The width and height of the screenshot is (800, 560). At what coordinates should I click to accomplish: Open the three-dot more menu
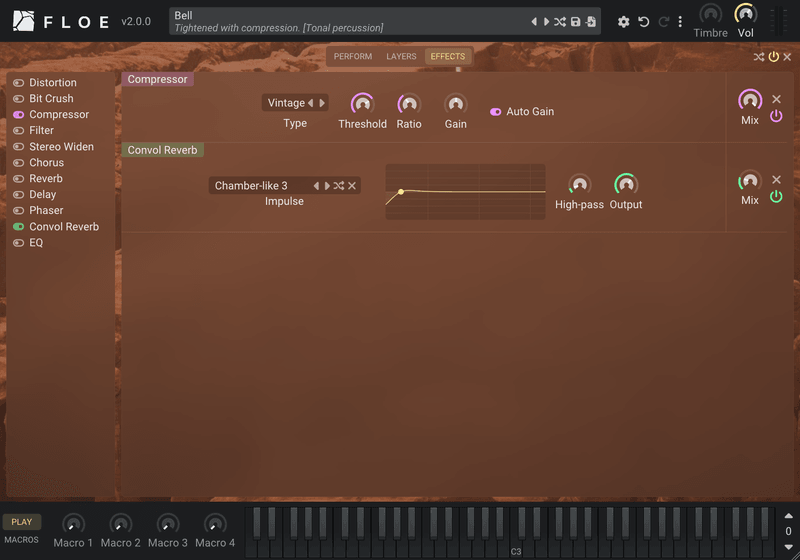[680, 21]
